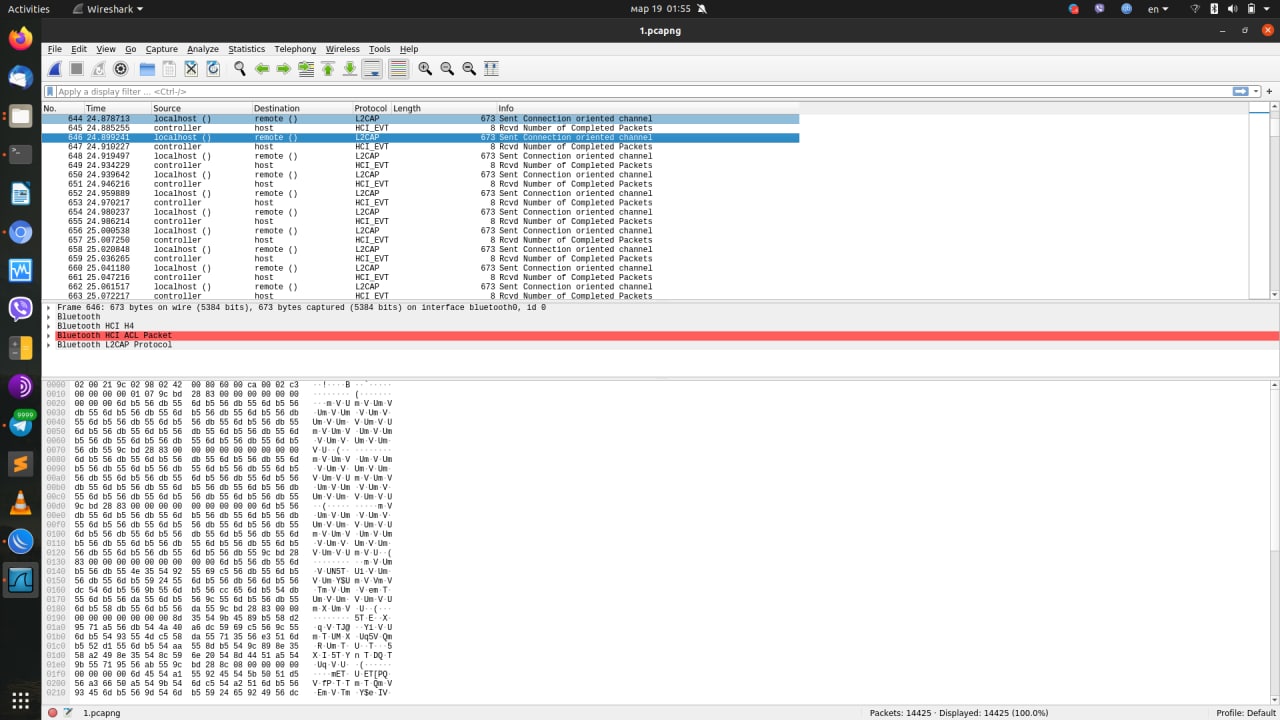Open the File menu
The height and width of the screenshot is (720, 1280).
click(x=55, y=49)
